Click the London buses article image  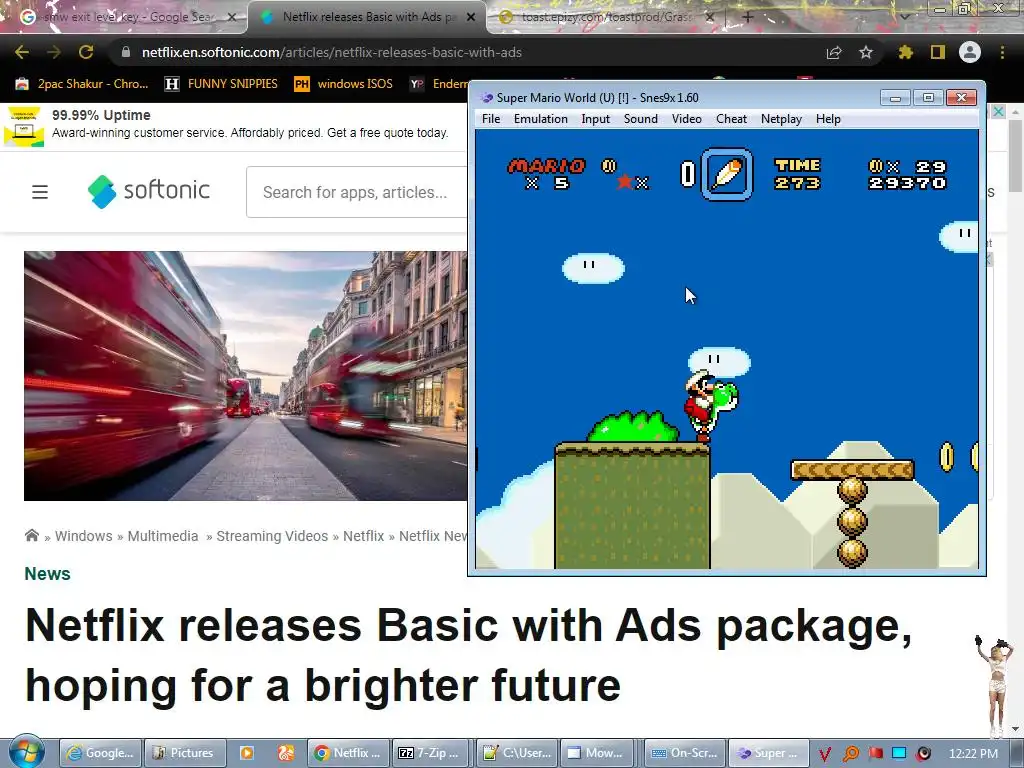[246, 376]
